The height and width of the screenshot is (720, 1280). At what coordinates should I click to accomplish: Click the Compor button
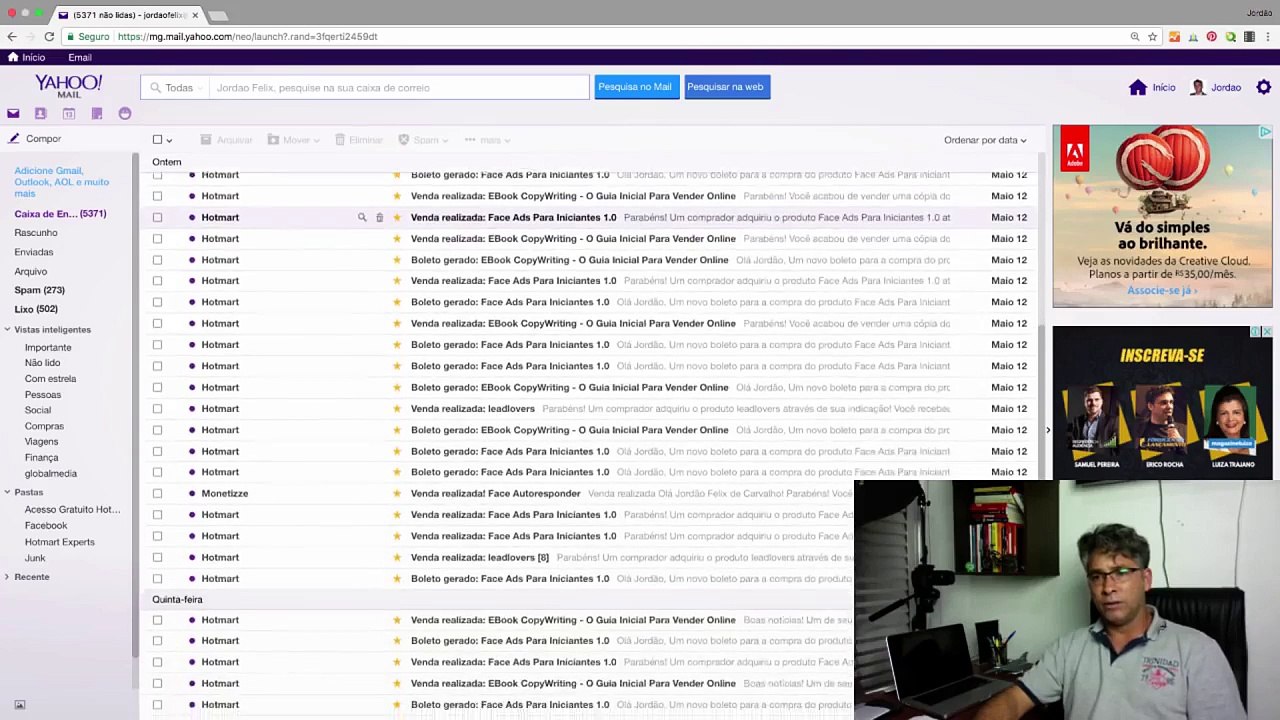coord(35,139)
